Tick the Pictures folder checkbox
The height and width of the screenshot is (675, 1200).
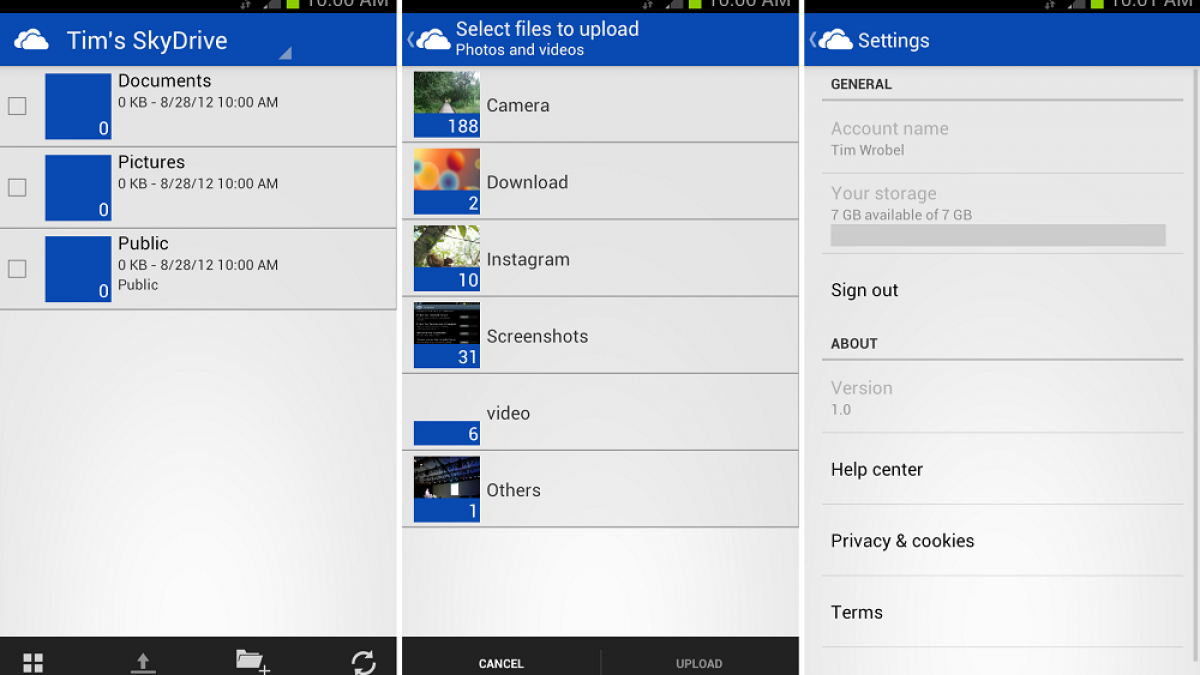(17, 187)
